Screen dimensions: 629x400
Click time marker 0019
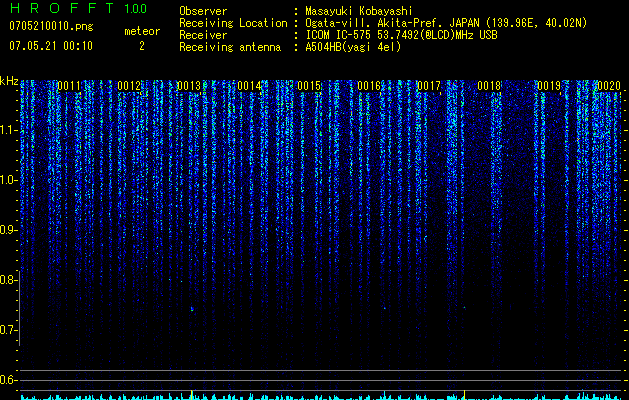coord(549,86)
